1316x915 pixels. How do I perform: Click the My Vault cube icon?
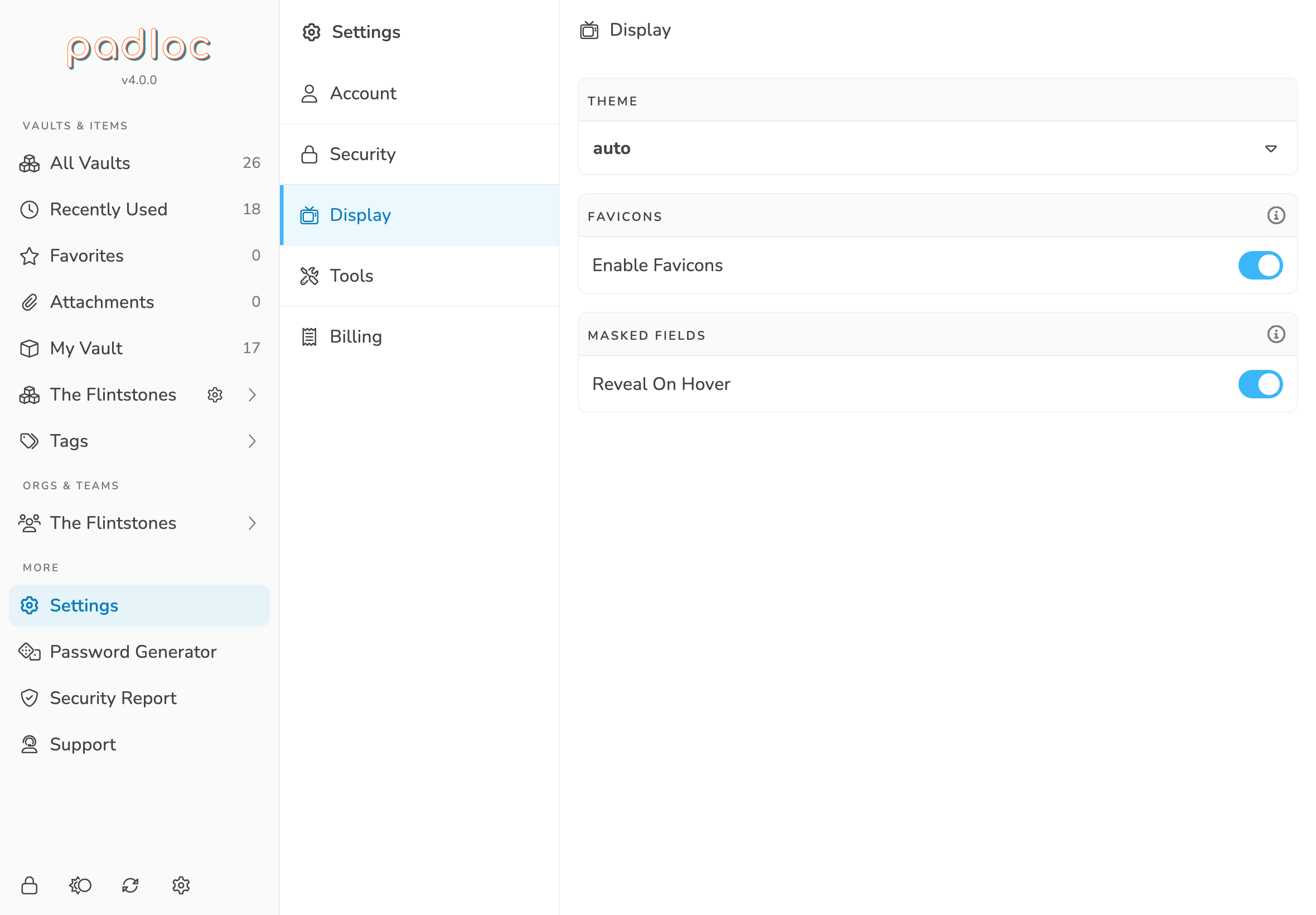coord(29,349)
